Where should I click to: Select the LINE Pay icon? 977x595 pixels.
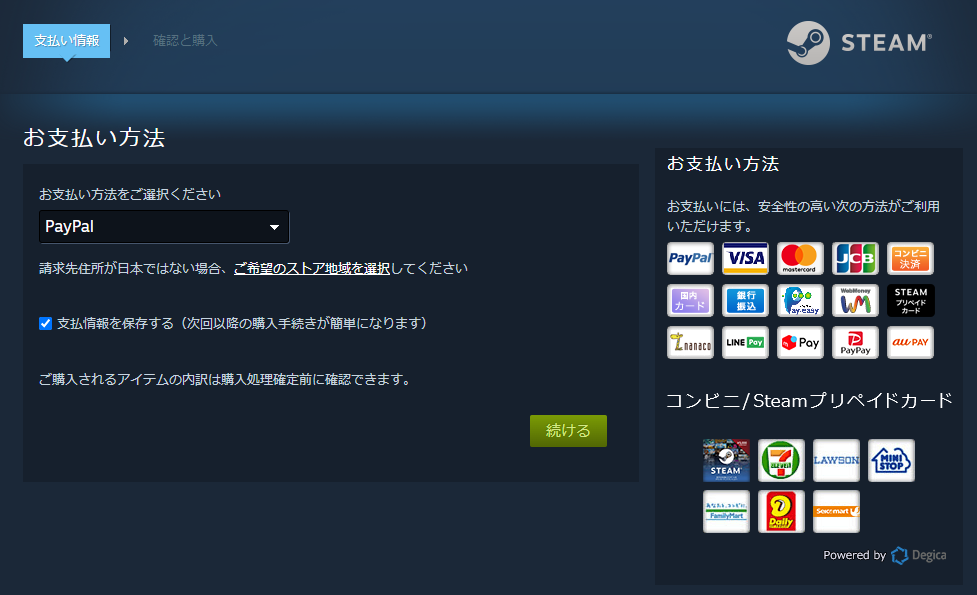[745, 342]
